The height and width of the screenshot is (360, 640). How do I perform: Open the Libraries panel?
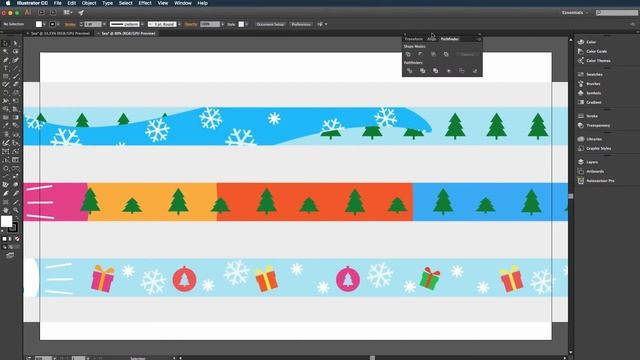[590, 139]
